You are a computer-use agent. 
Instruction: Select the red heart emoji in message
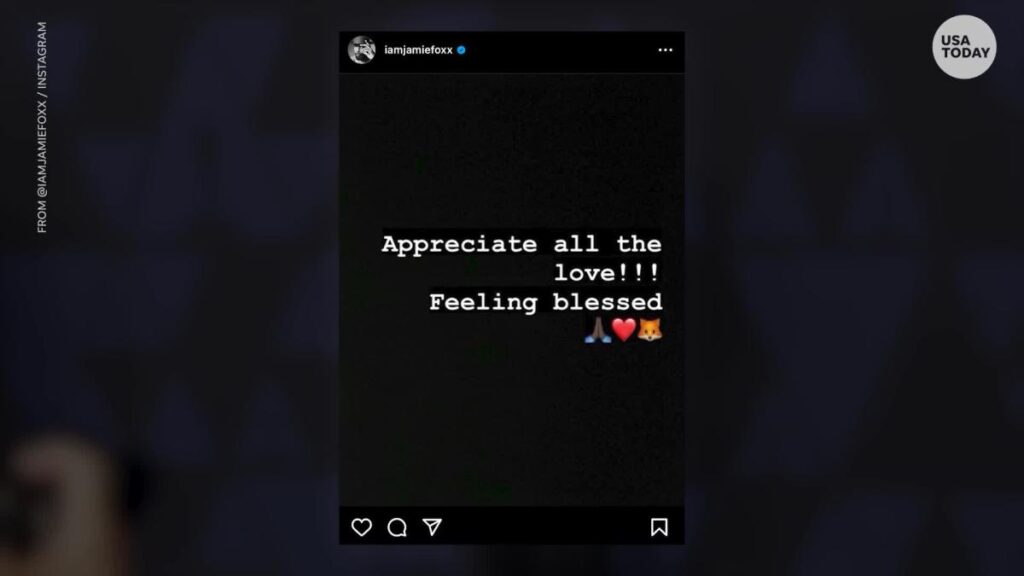[624, 330]
